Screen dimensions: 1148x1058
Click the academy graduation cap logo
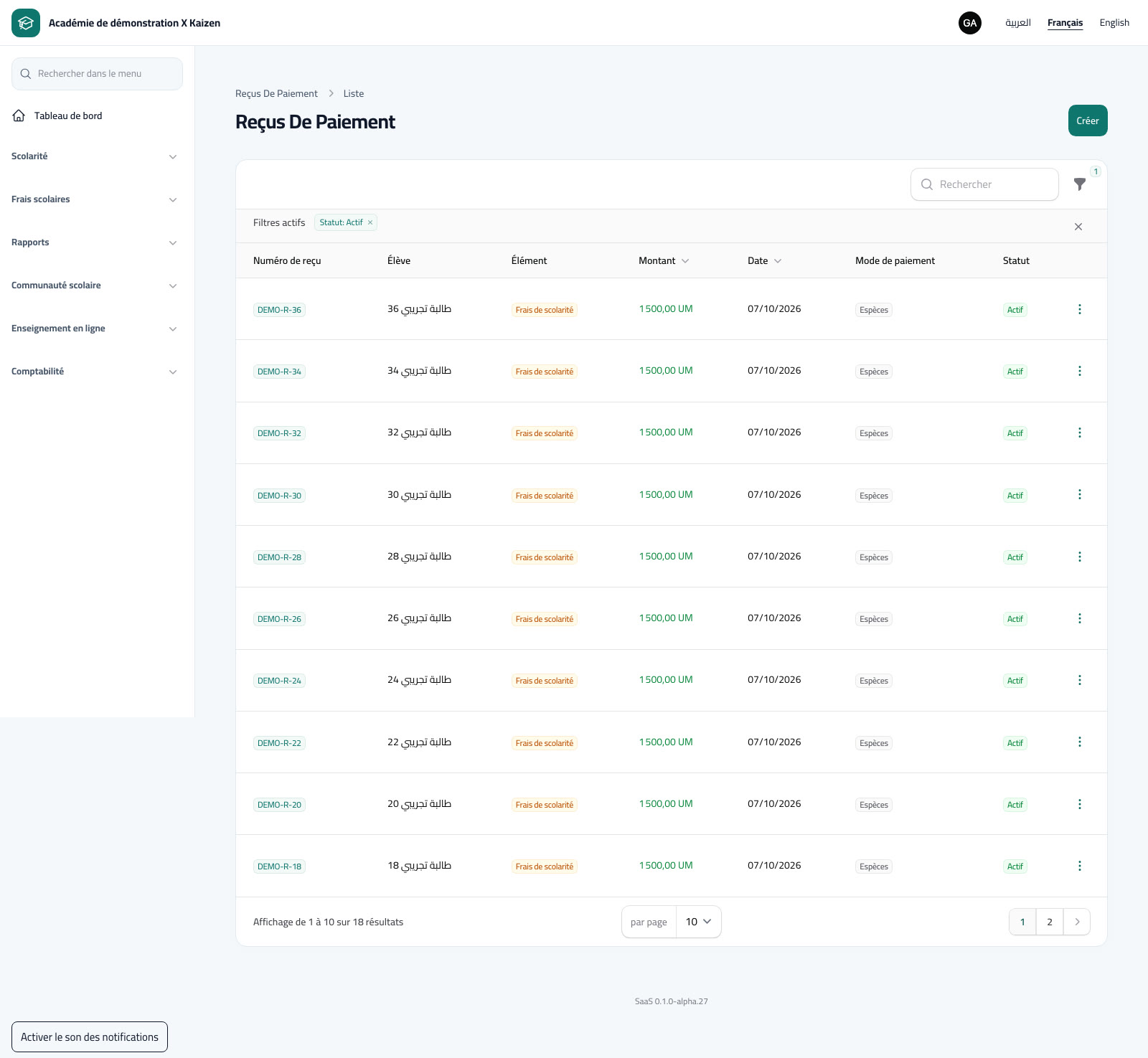[x=26, y=23]
